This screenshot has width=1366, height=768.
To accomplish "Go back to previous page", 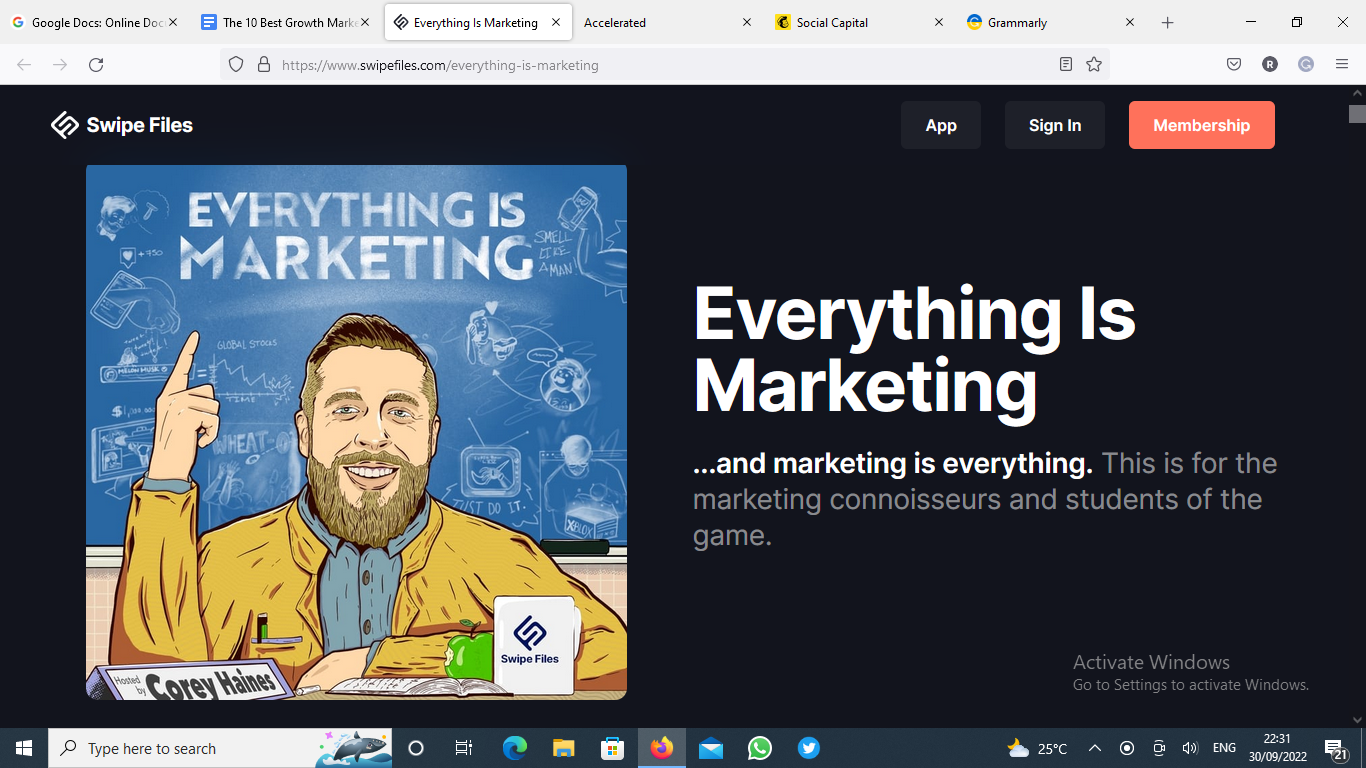I will (x=24, y=64).
